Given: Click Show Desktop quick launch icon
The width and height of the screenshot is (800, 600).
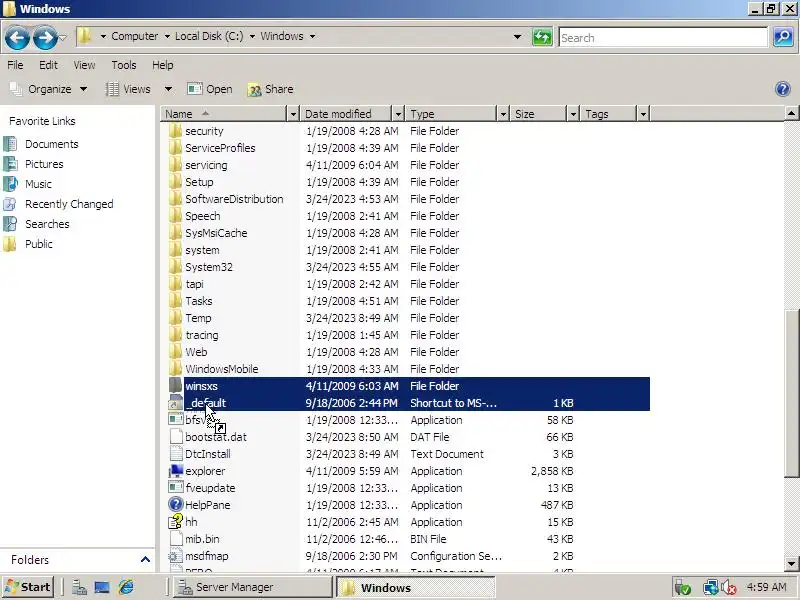Looking at the screenshot, I should click(x=102, y=587).
